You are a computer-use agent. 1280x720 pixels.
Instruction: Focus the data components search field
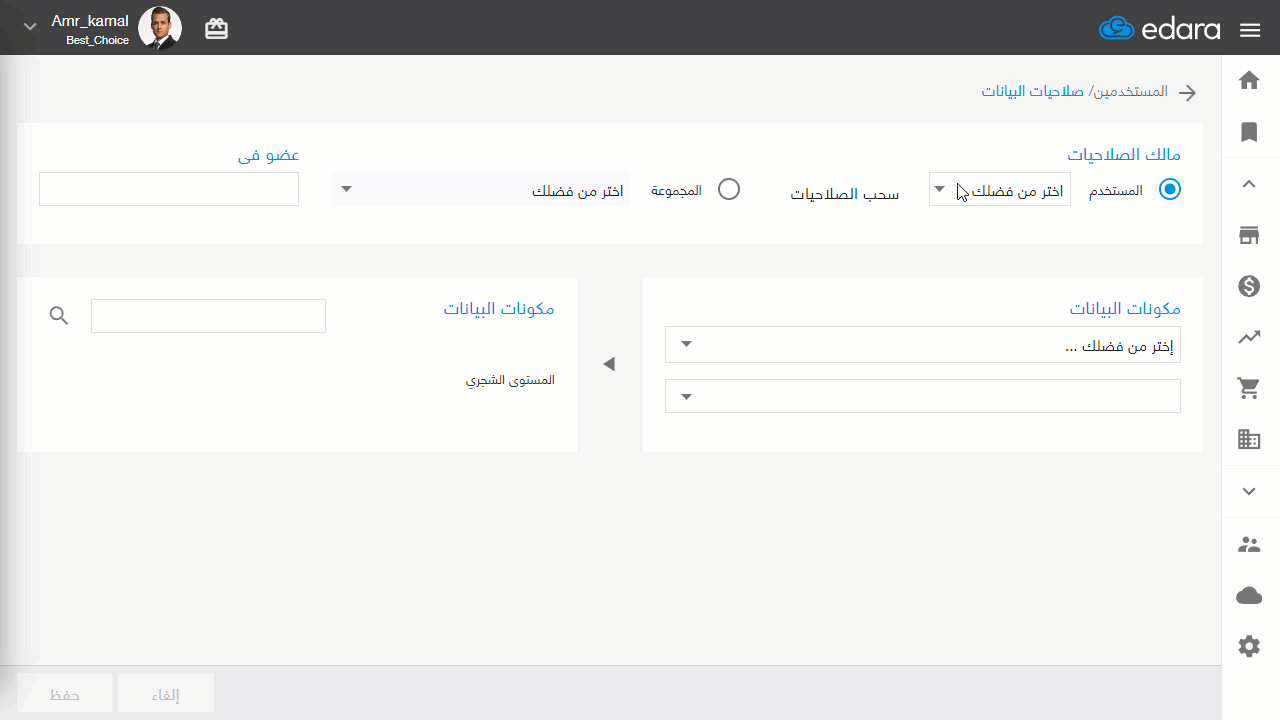click(x=208, y=316)
